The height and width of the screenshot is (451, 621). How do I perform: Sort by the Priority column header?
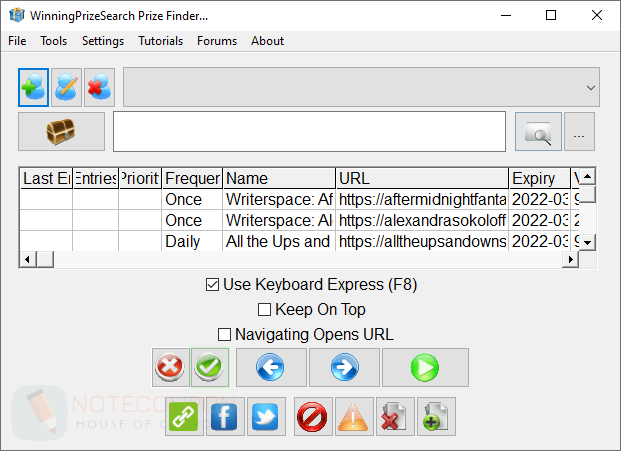point(140,178)
